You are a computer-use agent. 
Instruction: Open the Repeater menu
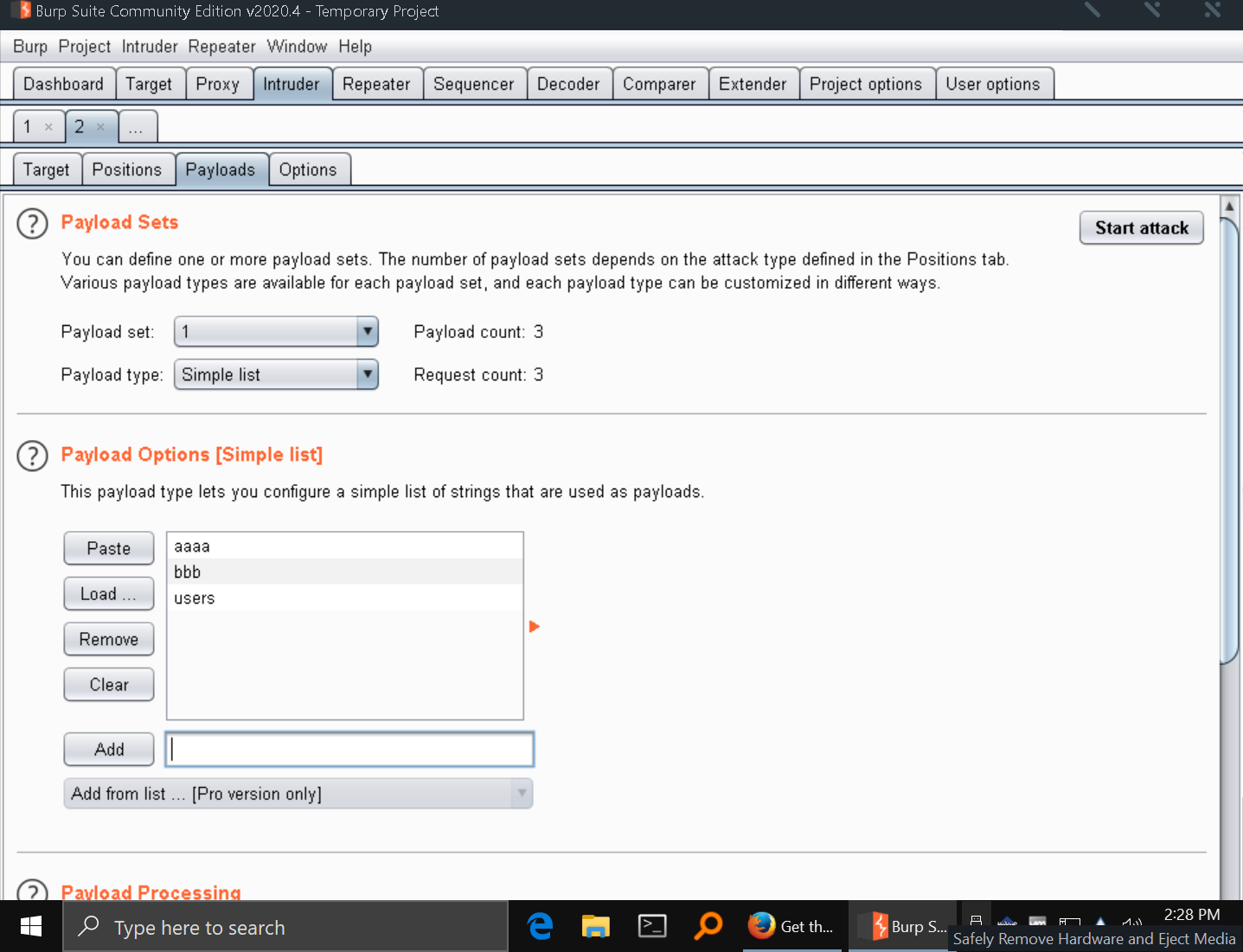222,47
